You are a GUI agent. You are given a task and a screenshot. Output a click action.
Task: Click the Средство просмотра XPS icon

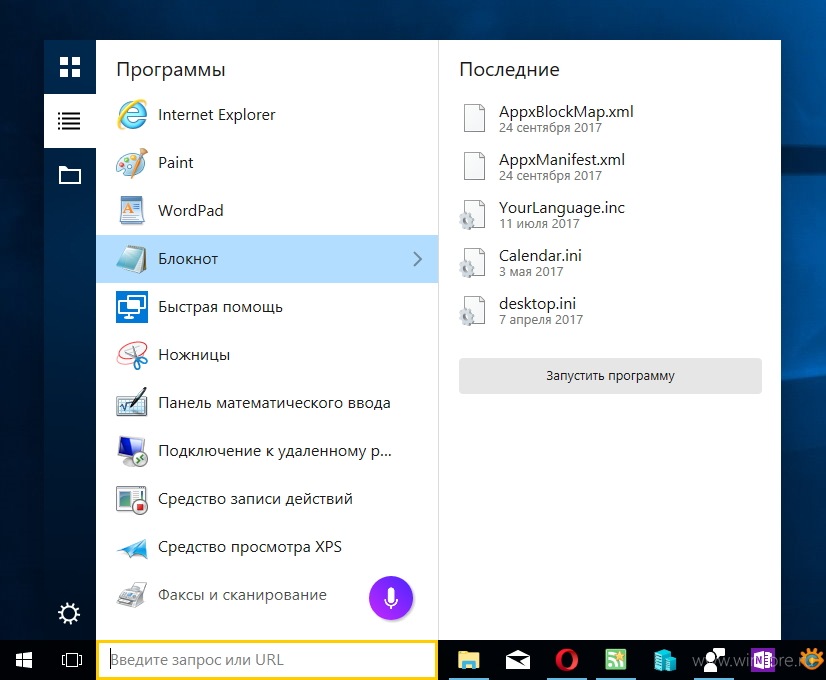pos(132,548)
